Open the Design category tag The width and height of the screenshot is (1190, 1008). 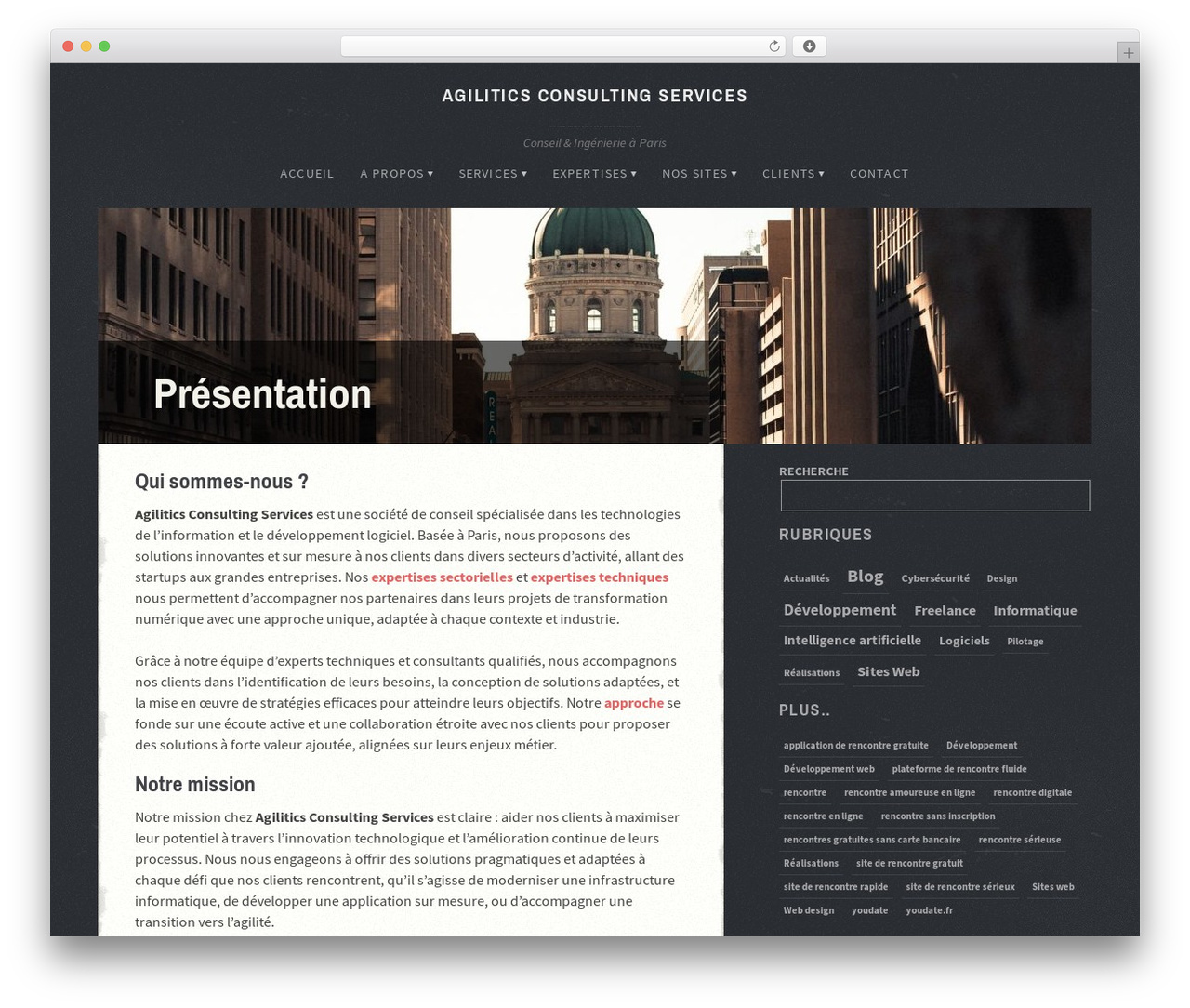coord(1002,578)
